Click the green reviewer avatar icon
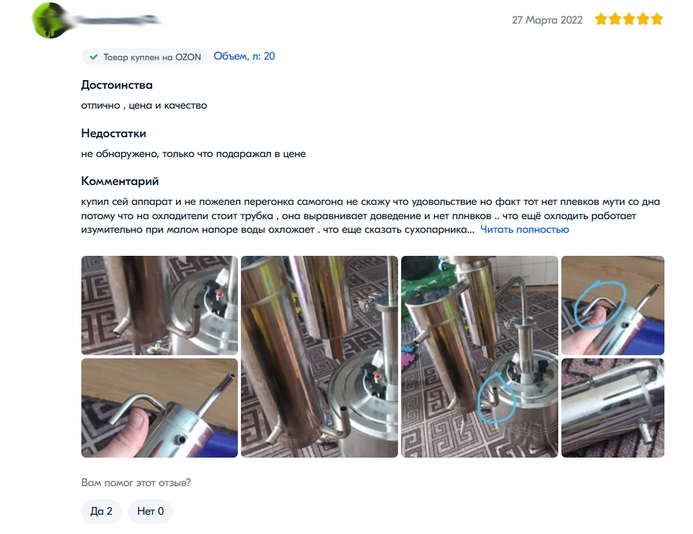This screenshot has width=693, height=534. [x=50, y=20]
